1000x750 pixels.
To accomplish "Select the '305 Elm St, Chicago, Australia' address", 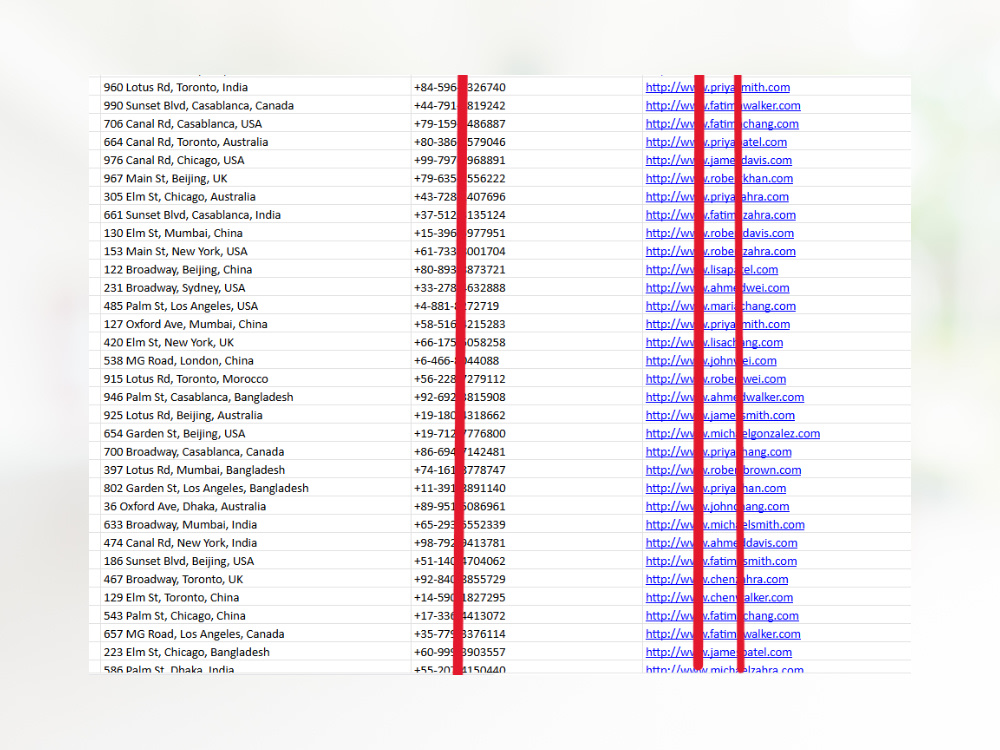I will (x=179, y=197).
